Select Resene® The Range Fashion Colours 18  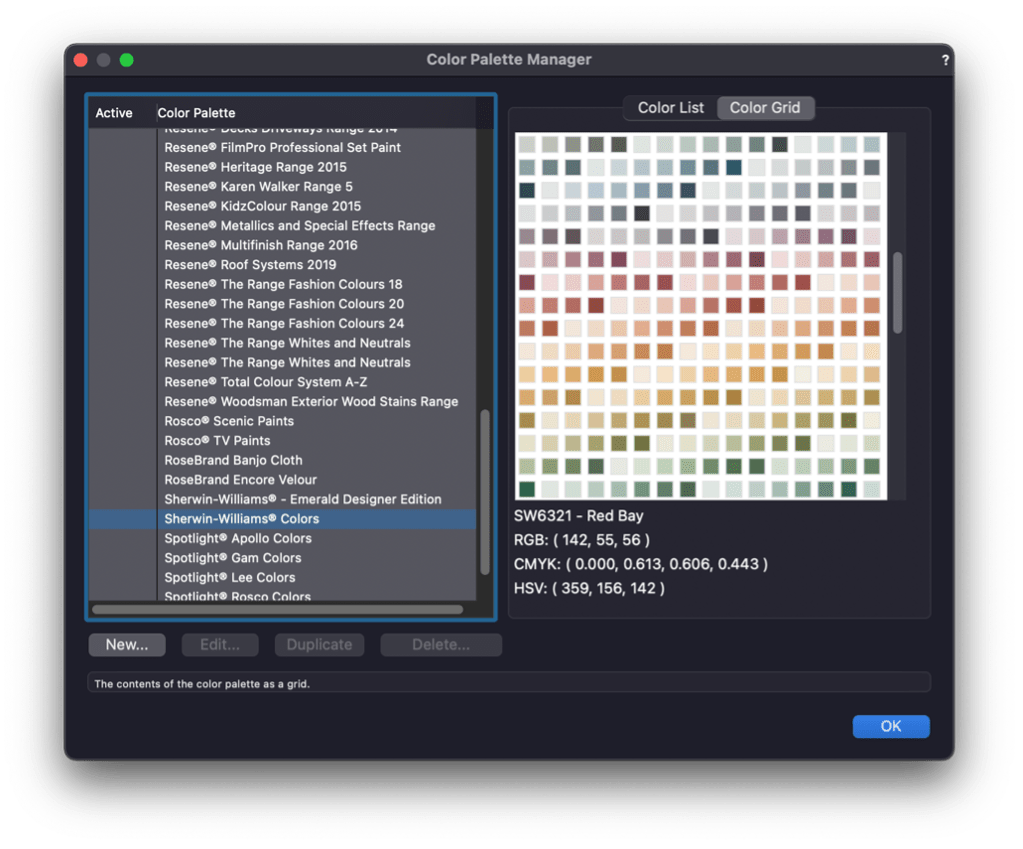pos(283,285)
